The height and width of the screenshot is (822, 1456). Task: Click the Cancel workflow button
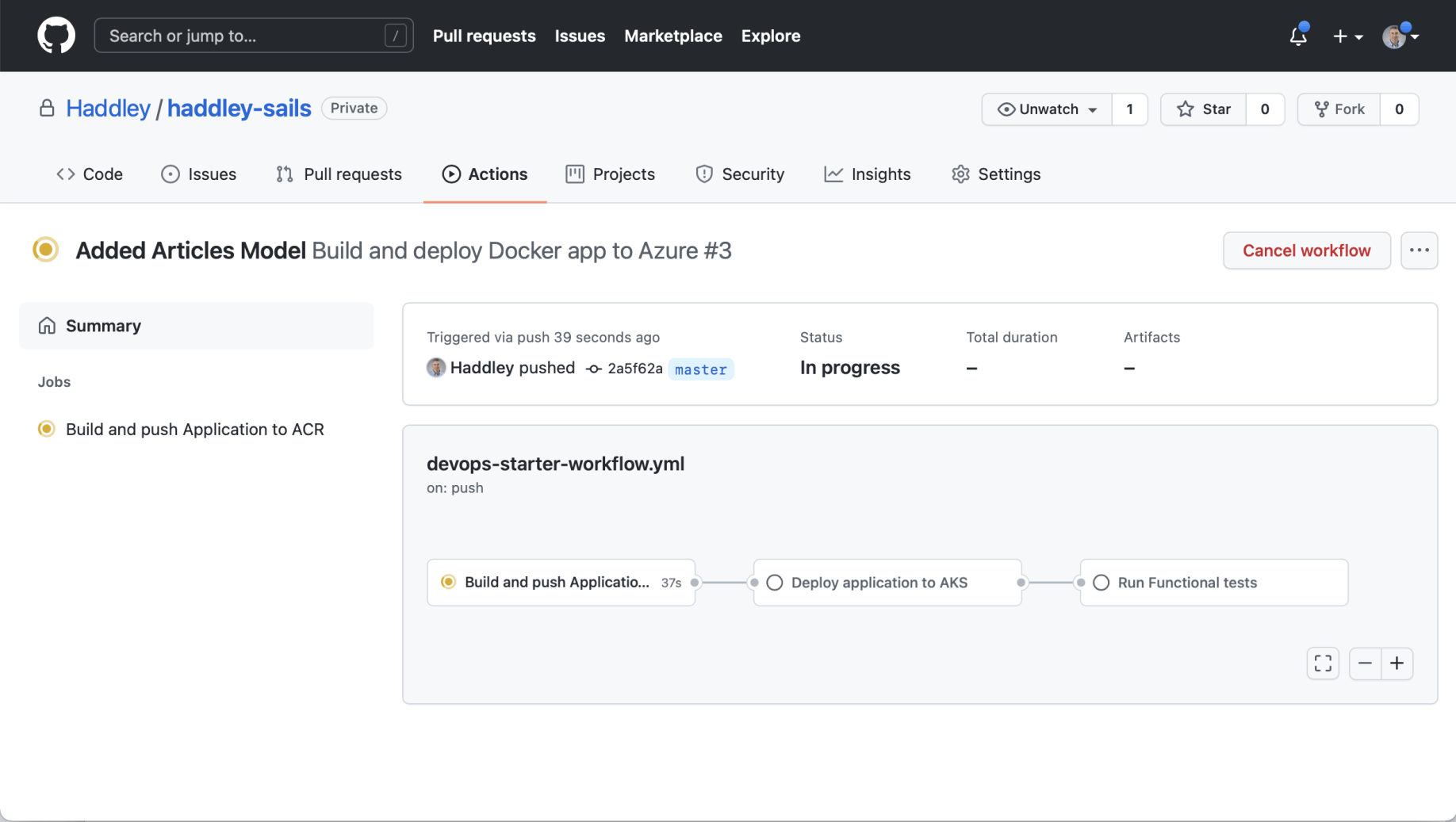coord(1306,250)
